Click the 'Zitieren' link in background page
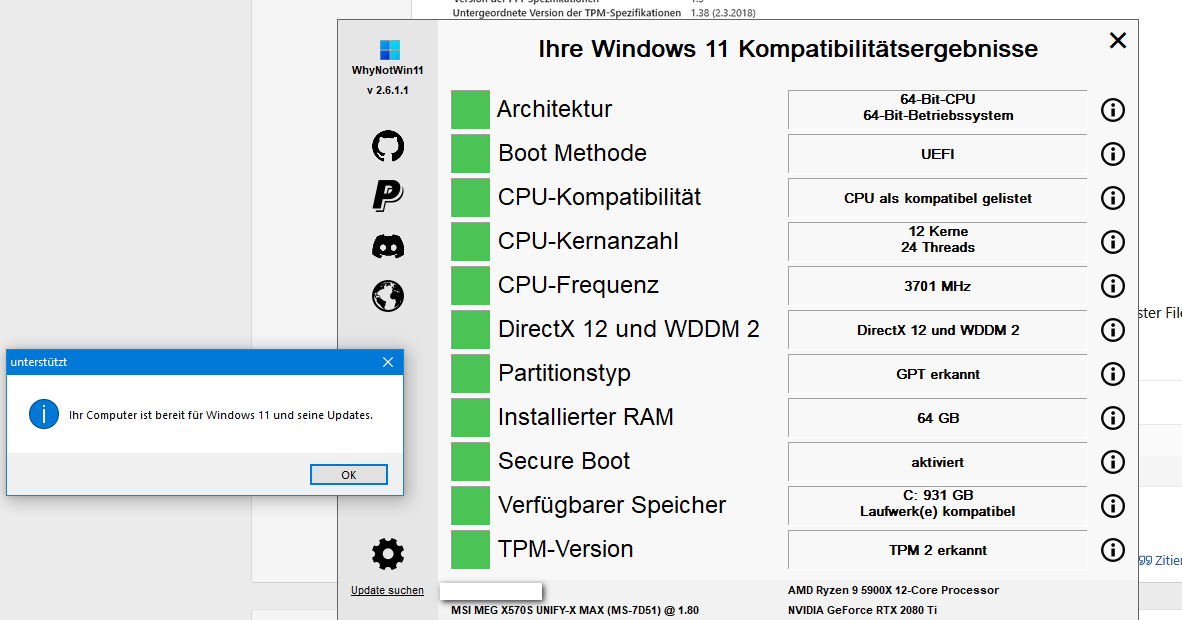The height and width of the screenshot is (620, 1182). pos(1161,560)
